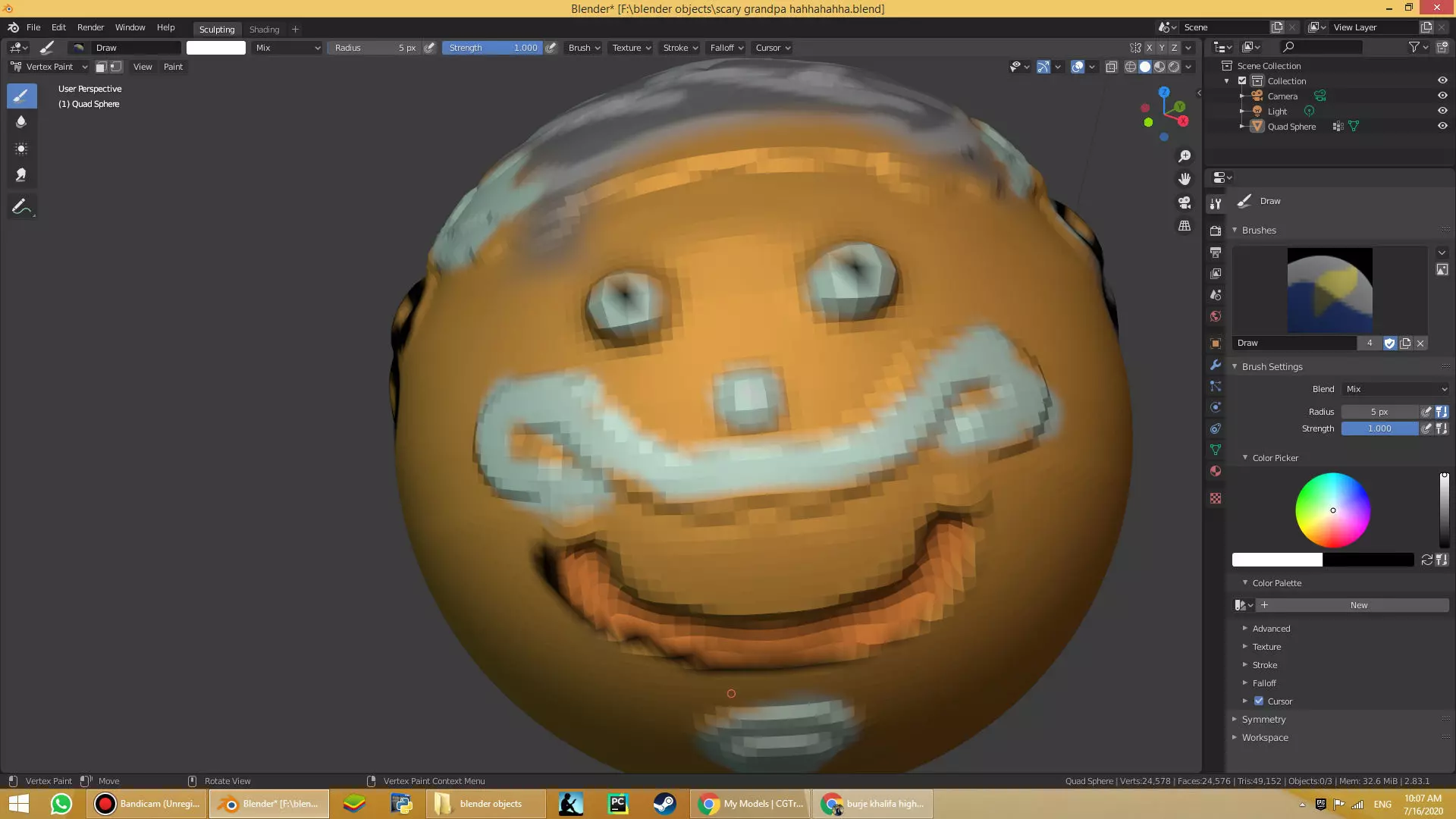Open the Render menu
Image resolution: width=1456 pixels, height=819 pixels.
pyautogui.click(x=90, y=27)
